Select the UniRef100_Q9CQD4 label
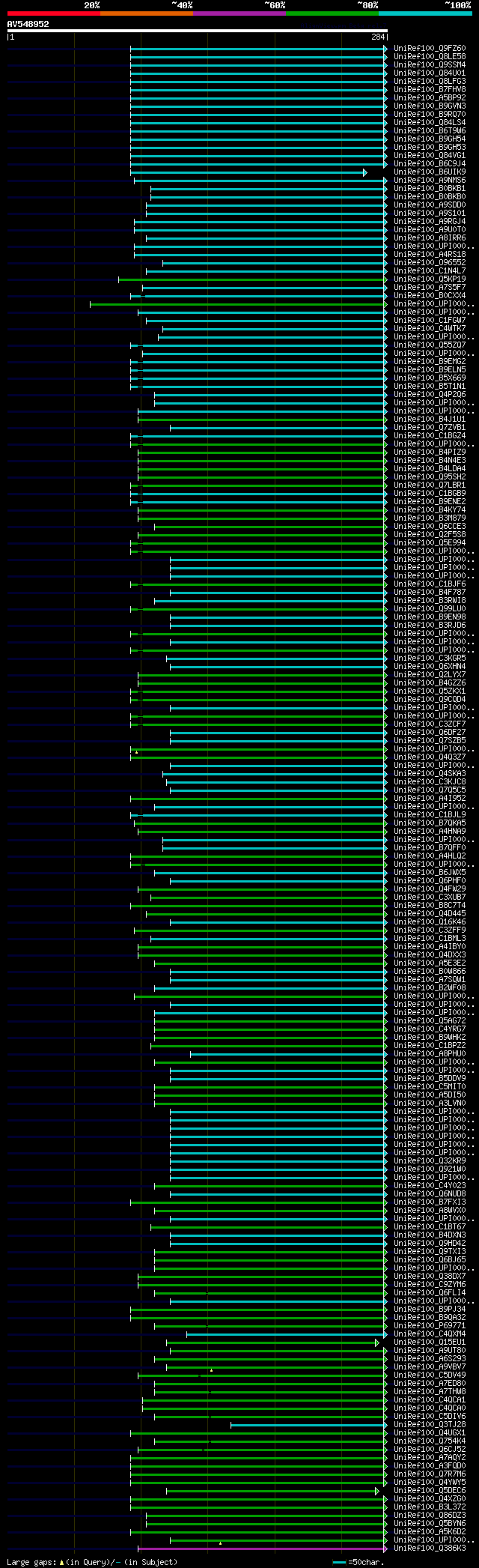479x1568 pixels. click(x=430, y=700)
